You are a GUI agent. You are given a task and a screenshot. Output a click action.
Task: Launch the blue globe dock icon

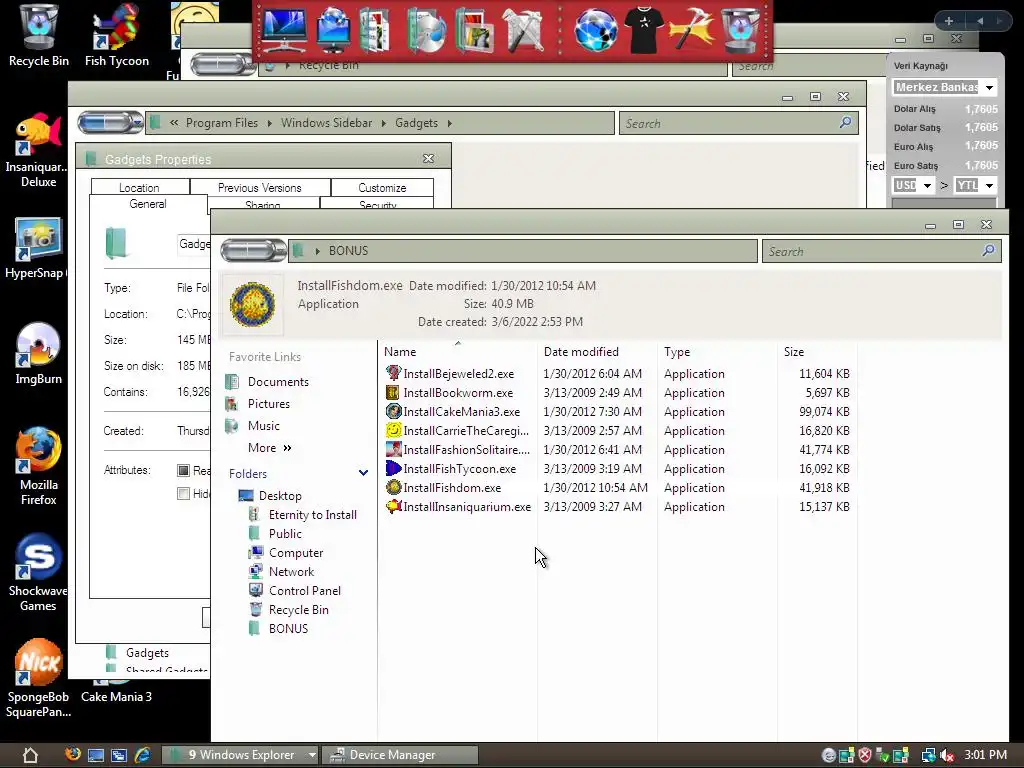(x=596, y=30)
